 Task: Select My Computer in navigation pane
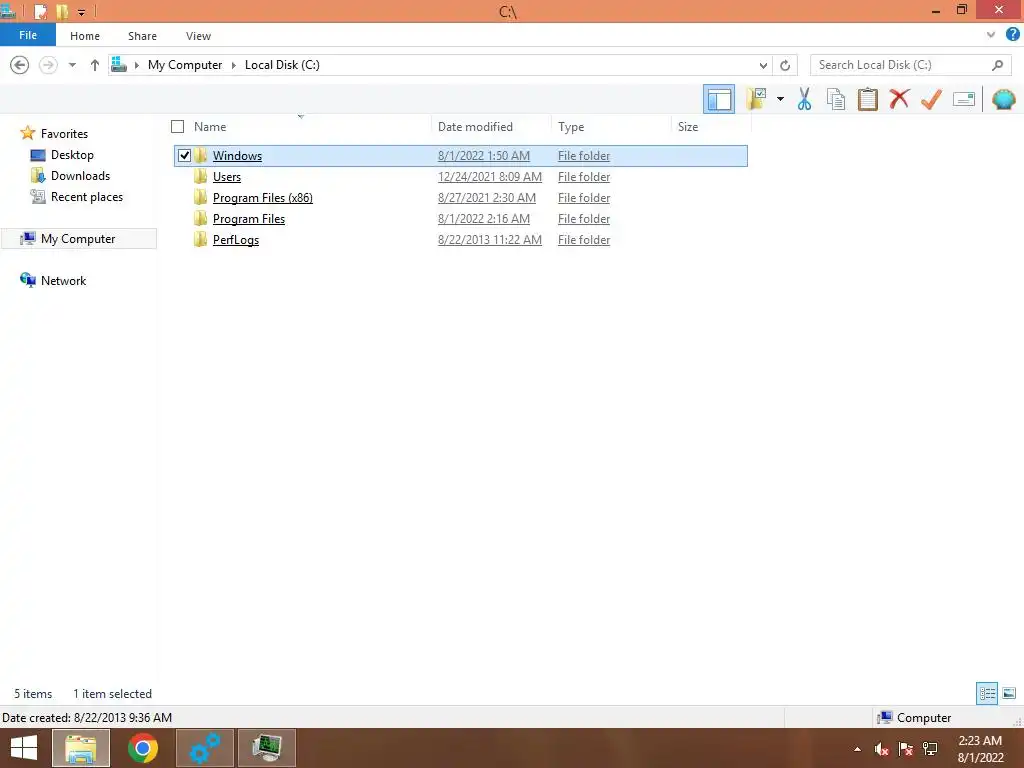[78, 238]
